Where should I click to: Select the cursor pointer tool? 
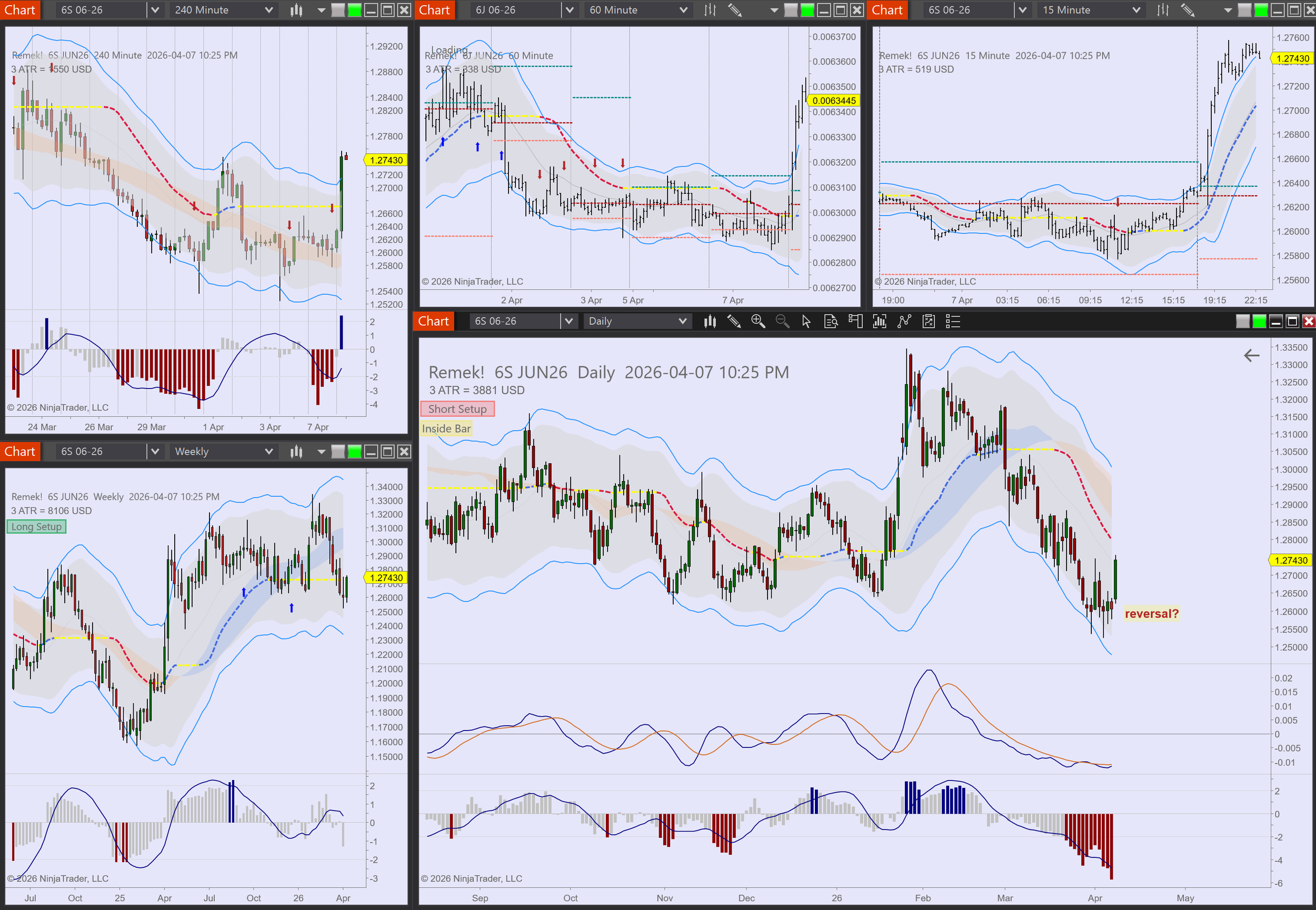pos(806,322)
